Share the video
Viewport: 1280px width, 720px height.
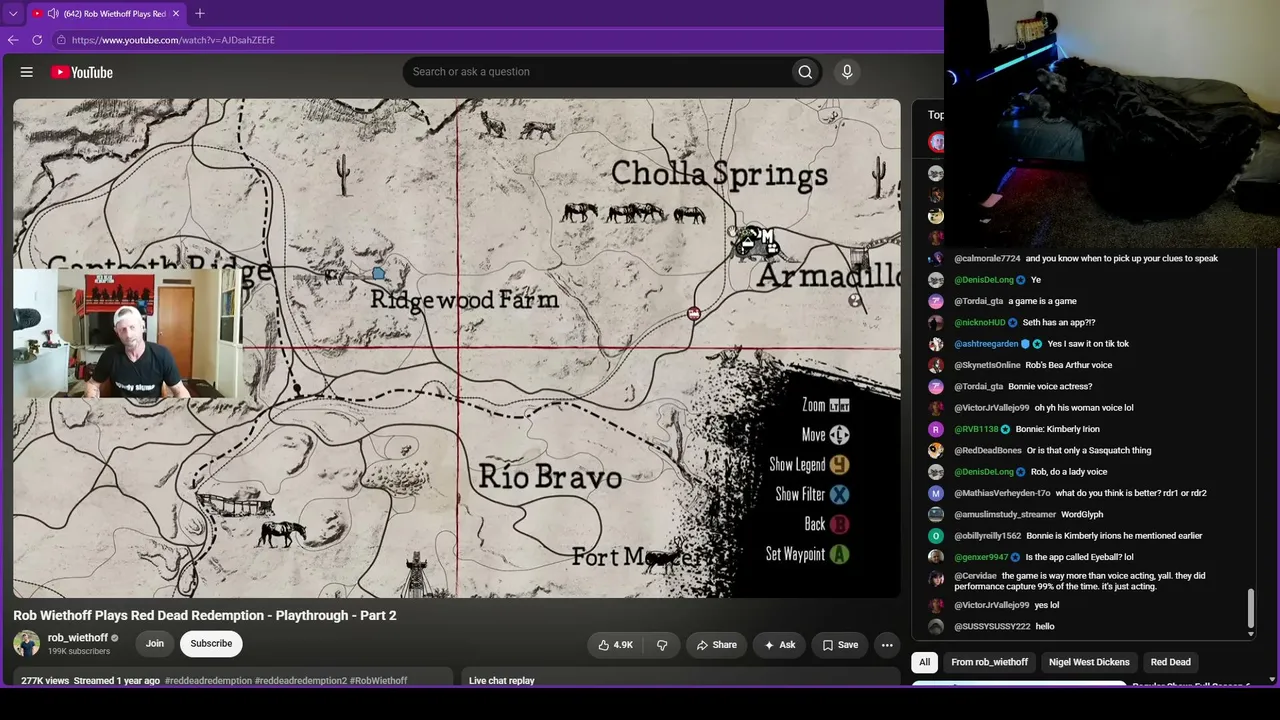pyautogui.click(x=716, y=645)
